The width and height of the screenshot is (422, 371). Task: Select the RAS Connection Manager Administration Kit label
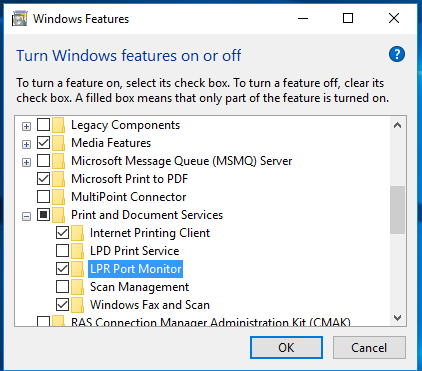[211, 322]
